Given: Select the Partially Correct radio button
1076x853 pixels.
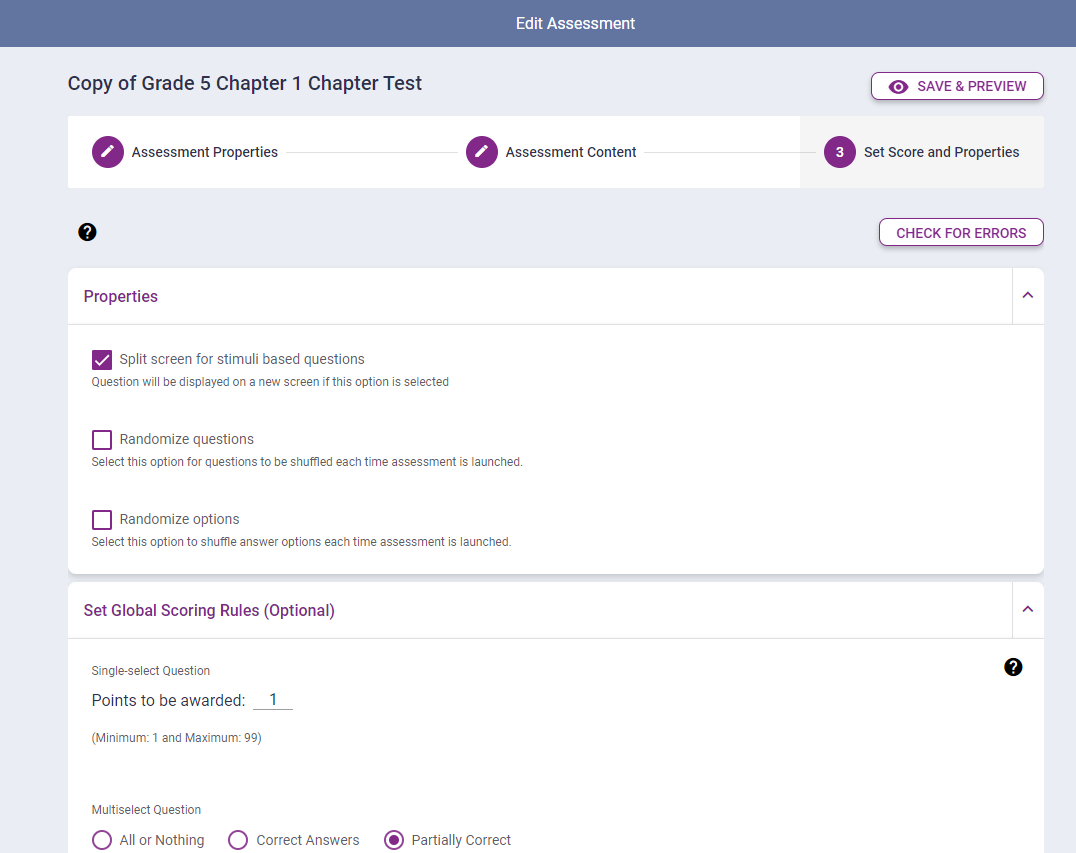Looking at the screenshot, I should [x=394, y=840].
